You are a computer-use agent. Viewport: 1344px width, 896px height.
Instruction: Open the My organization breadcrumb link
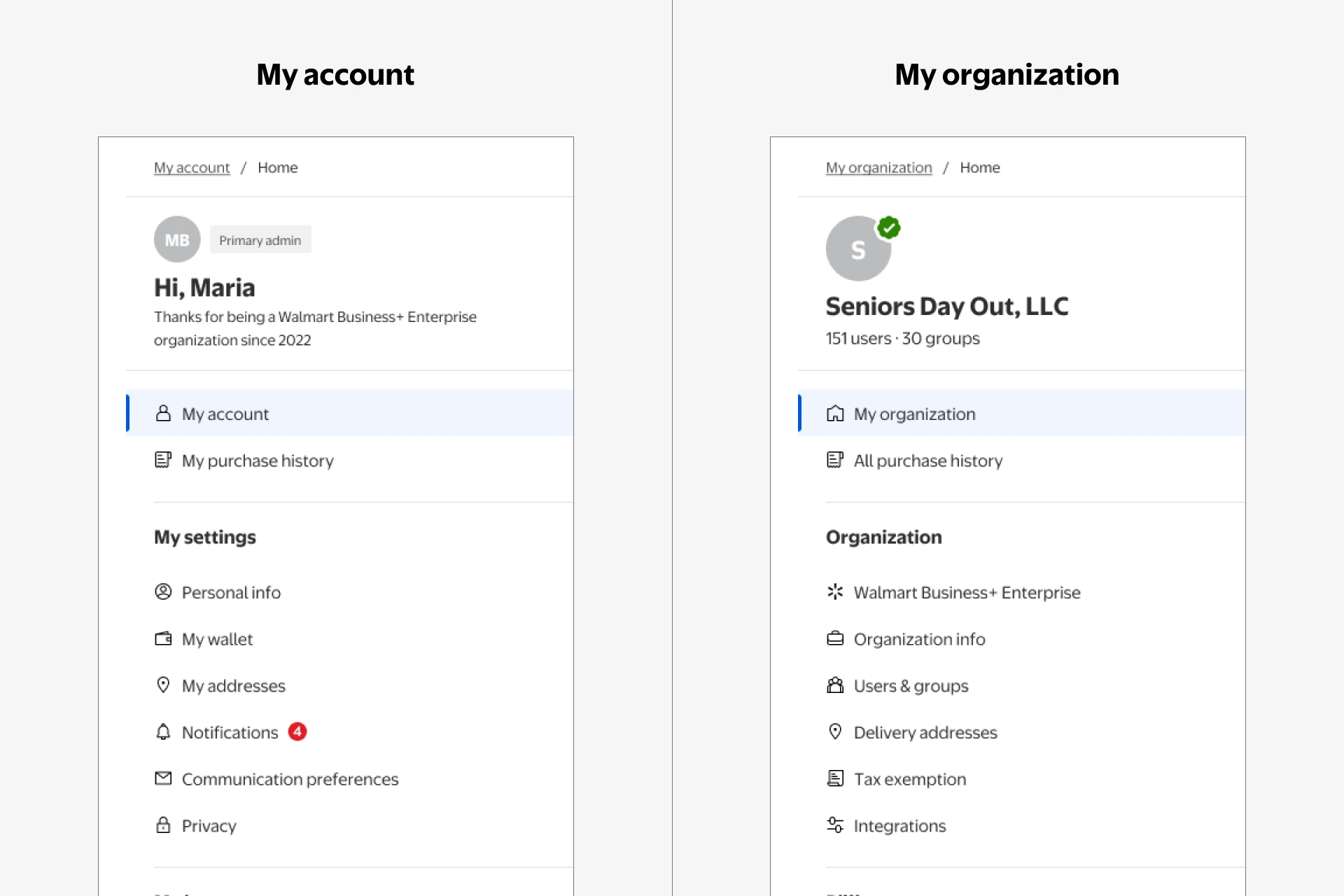point(878,168)
